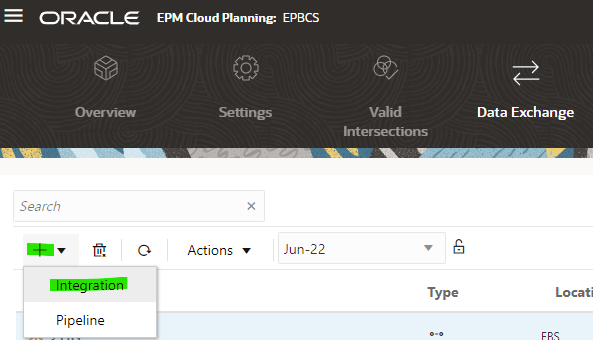Open the Valid Intersections icon
Image resolution: width=616 pixels, height=364 pixels.
[x=385, y=68]
